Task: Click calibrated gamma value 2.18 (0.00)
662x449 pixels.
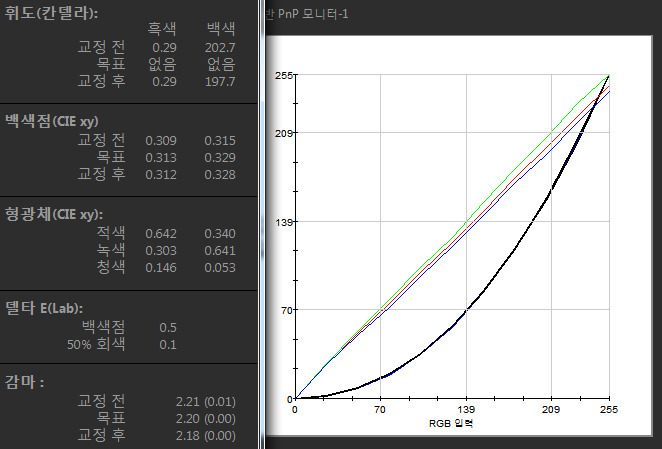Action: 206,435
